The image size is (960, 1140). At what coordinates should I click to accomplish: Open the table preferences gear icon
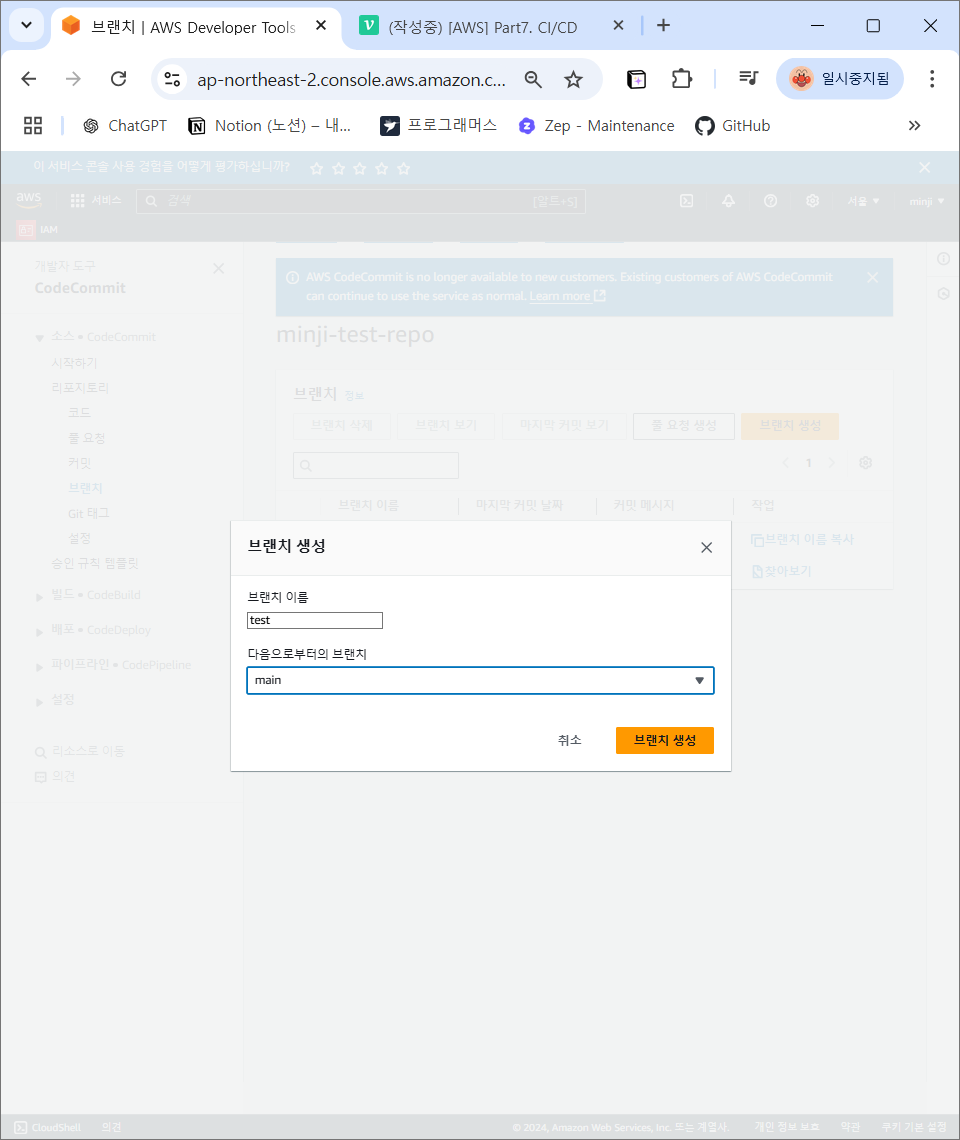pos(865,462)
